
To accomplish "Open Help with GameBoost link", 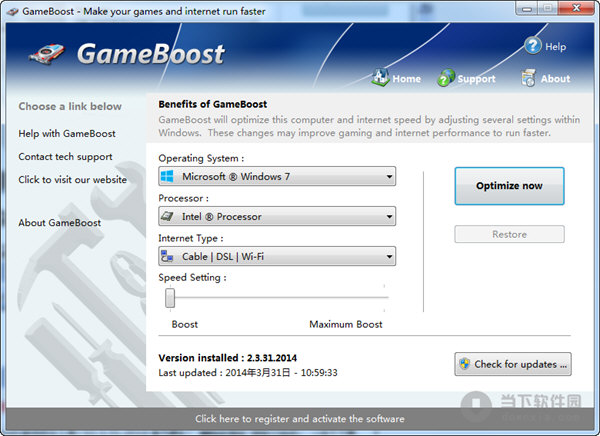I will pos(67,134).
